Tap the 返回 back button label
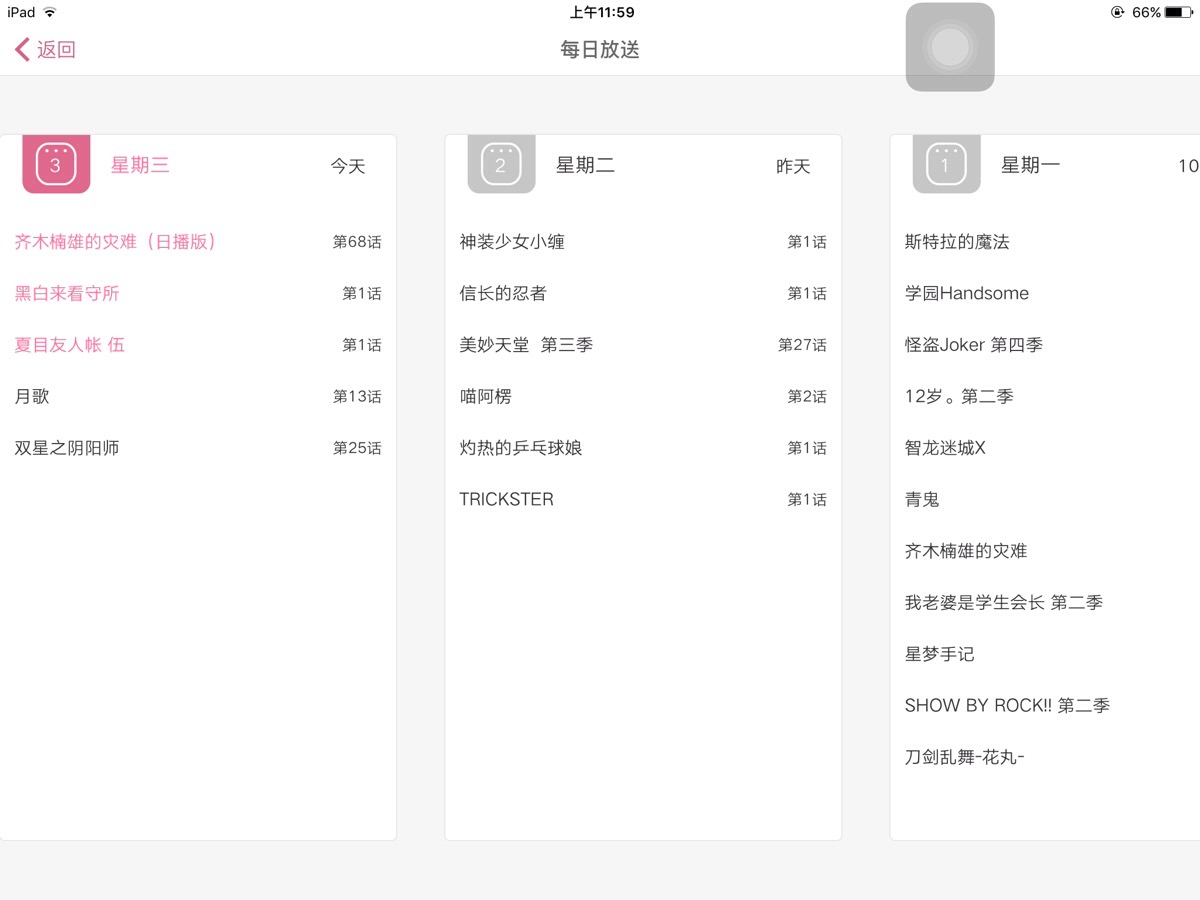 pos(57,50)
